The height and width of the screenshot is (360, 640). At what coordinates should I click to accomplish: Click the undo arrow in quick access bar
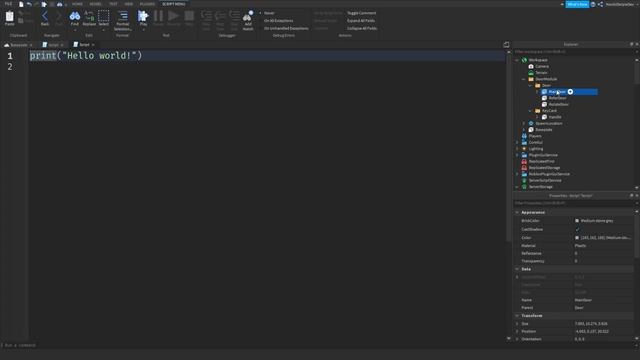29,4
